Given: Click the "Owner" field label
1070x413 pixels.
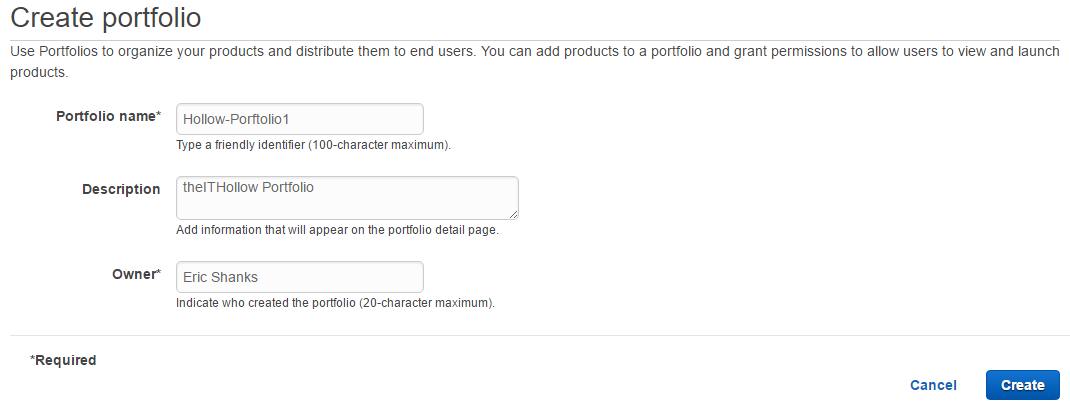Looking at the screenshot, I should (132, 274).
